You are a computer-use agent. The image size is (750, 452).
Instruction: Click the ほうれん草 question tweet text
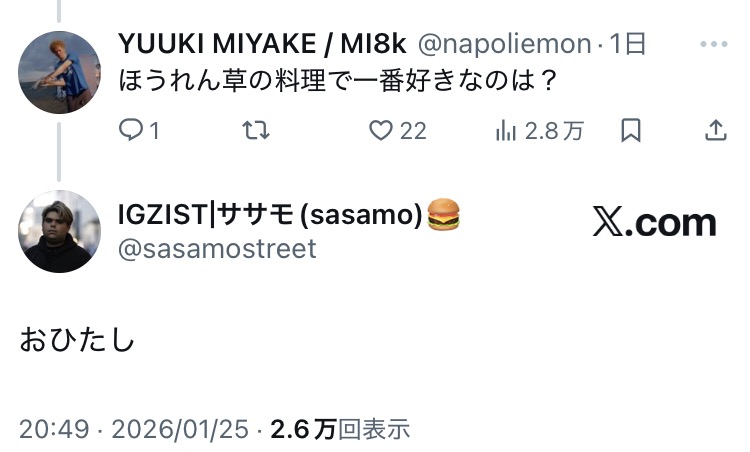(337, 81)
